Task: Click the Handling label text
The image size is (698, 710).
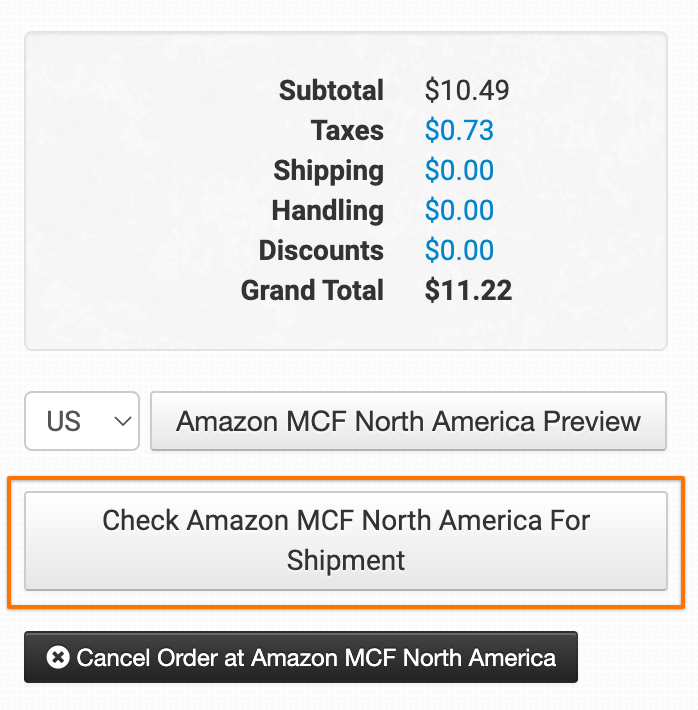Action: [327, 211]
